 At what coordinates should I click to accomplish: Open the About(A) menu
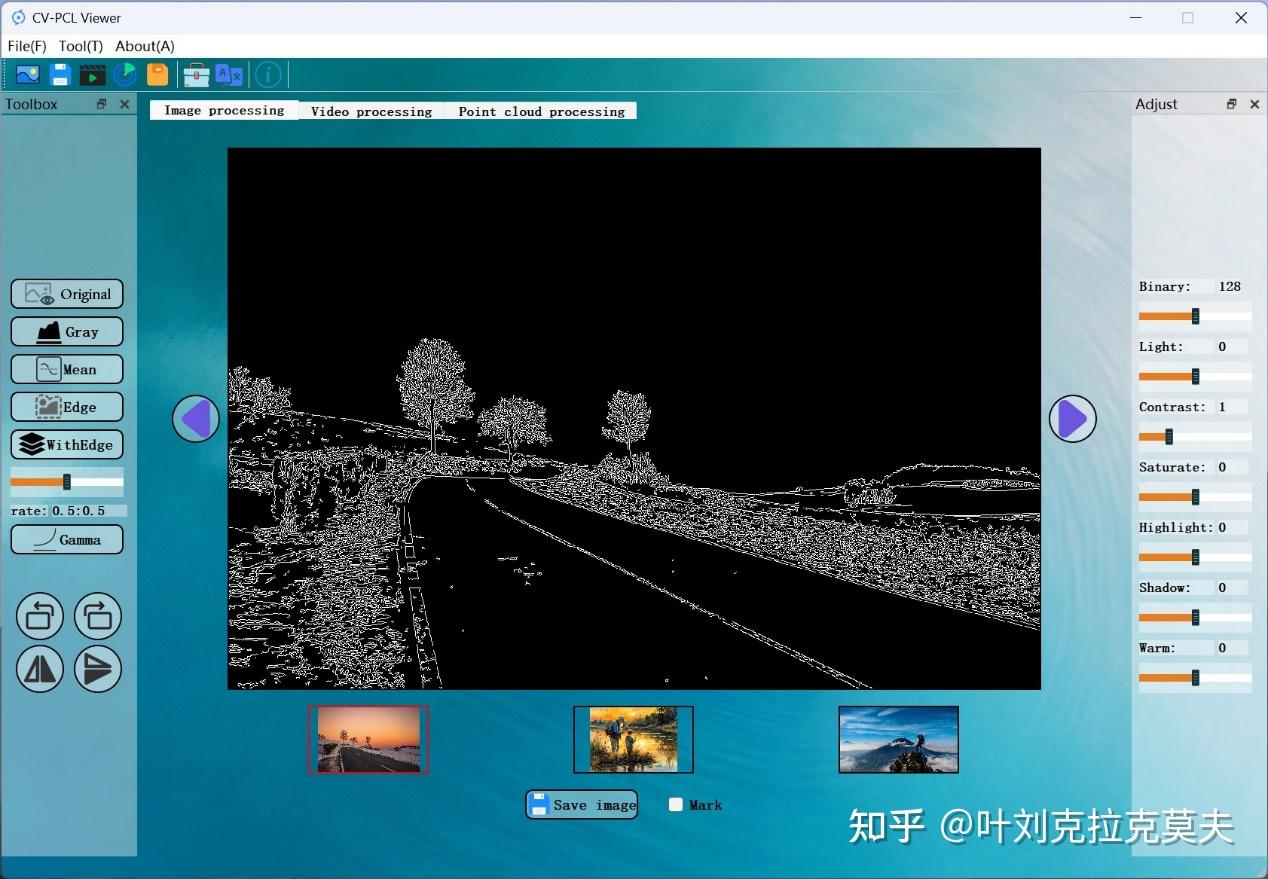coord(144,46)
